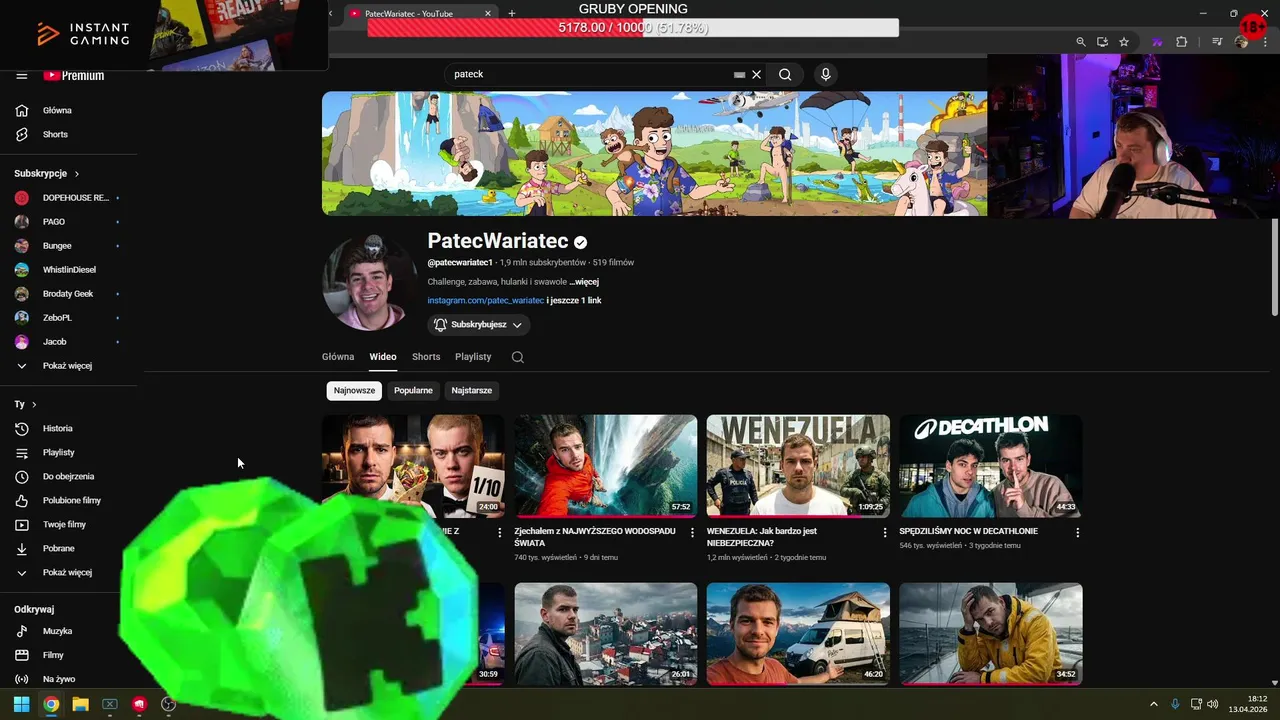Show hidden system tray icons

pyautogui.click(x=1153, y=704)
